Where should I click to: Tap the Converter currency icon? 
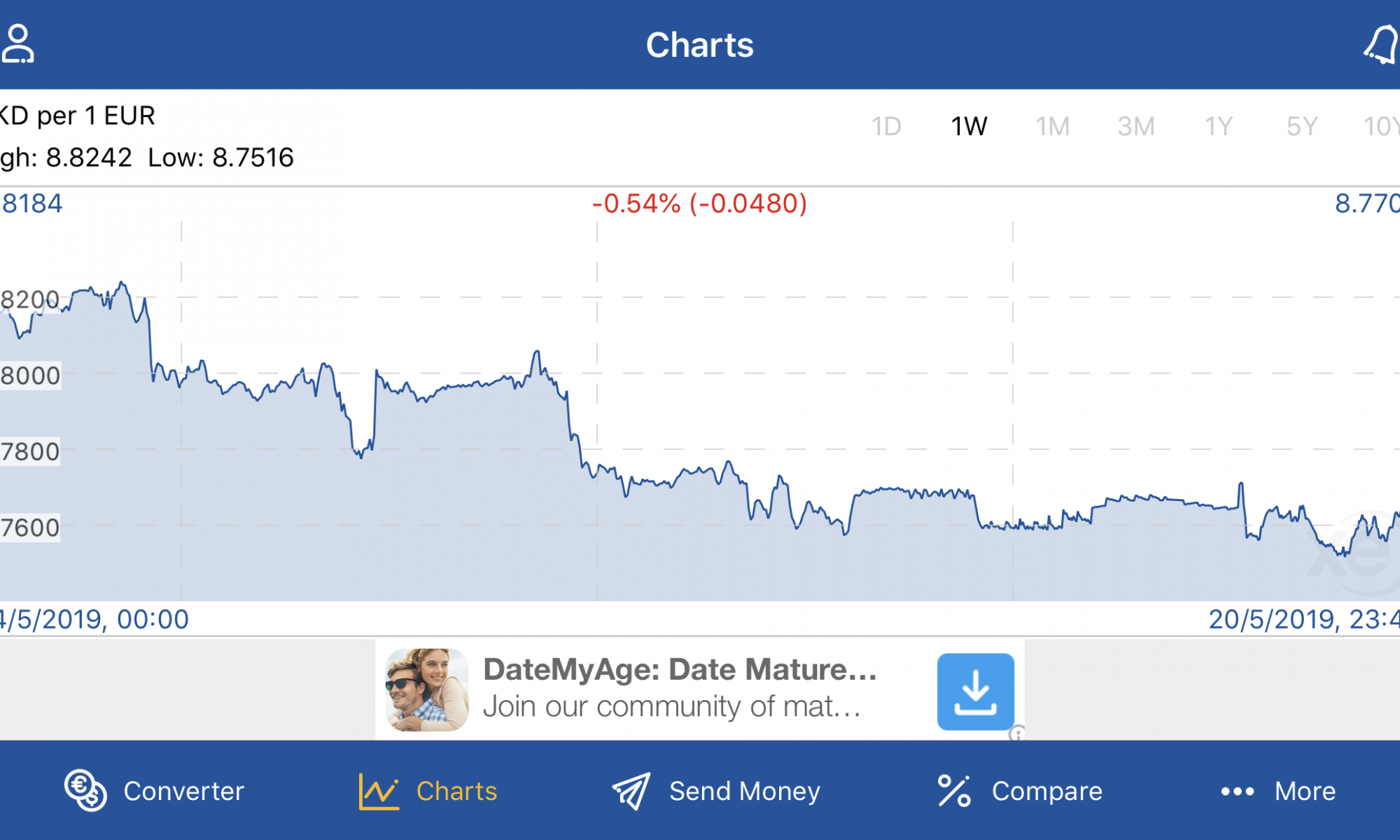pos(85,790)
